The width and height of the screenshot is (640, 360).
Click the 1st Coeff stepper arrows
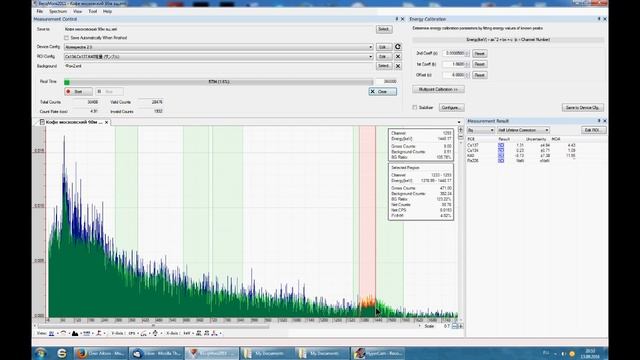click(467, 64)
